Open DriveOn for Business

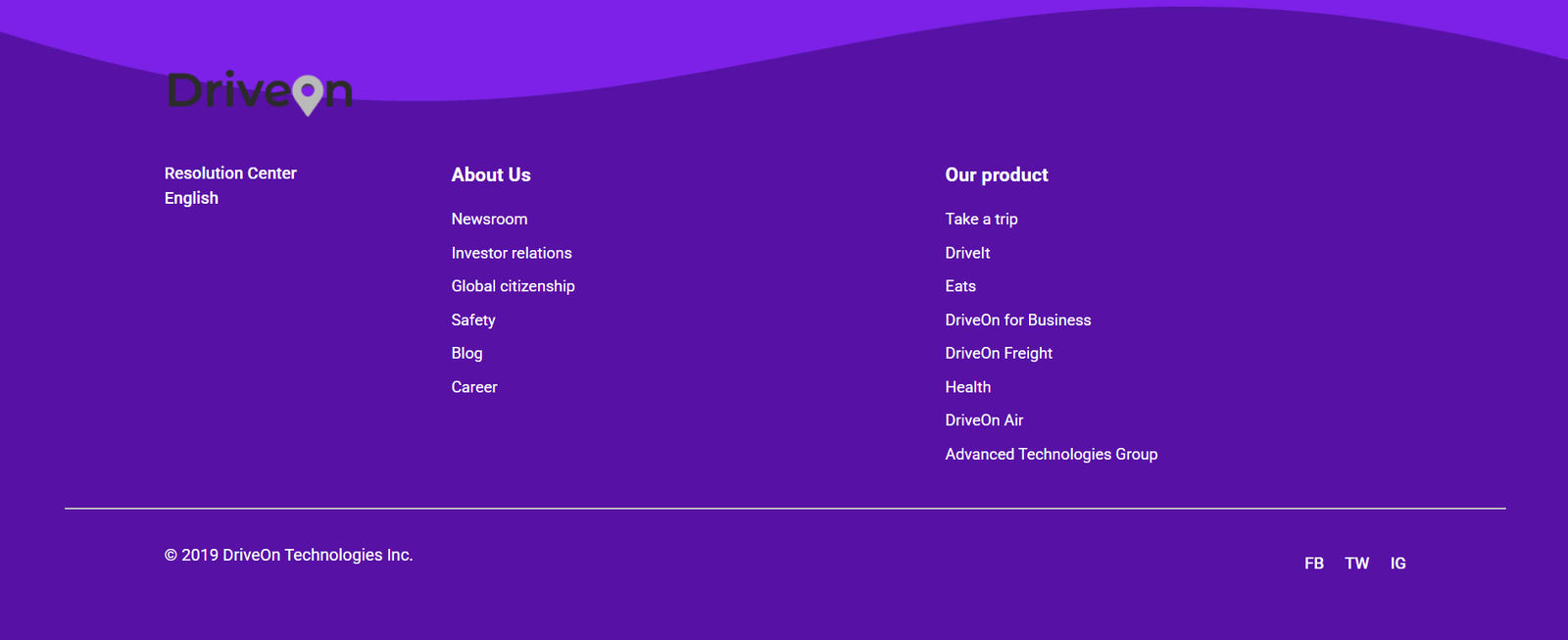1017,320
